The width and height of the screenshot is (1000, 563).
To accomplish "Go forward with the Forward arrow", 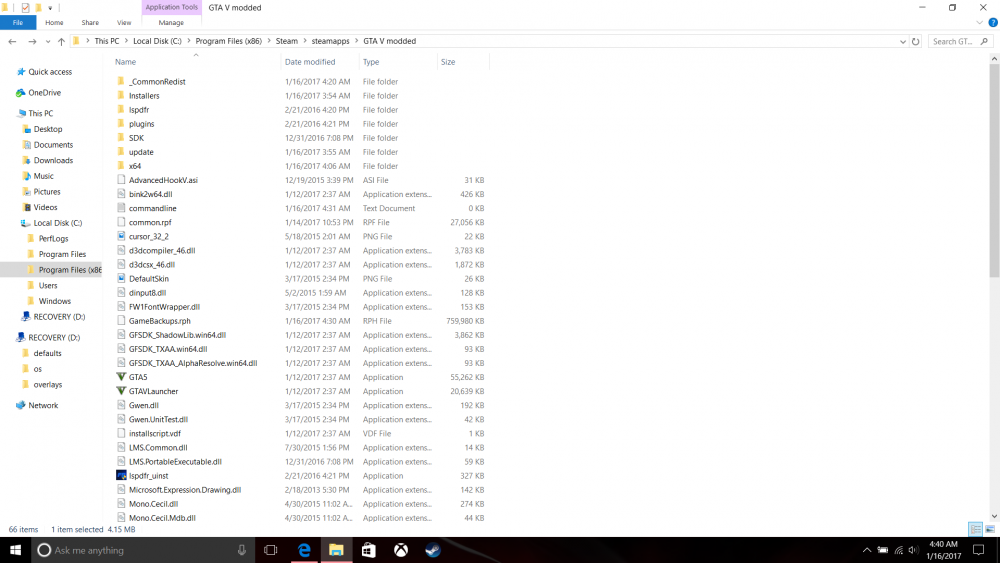I will click(32, 41).
